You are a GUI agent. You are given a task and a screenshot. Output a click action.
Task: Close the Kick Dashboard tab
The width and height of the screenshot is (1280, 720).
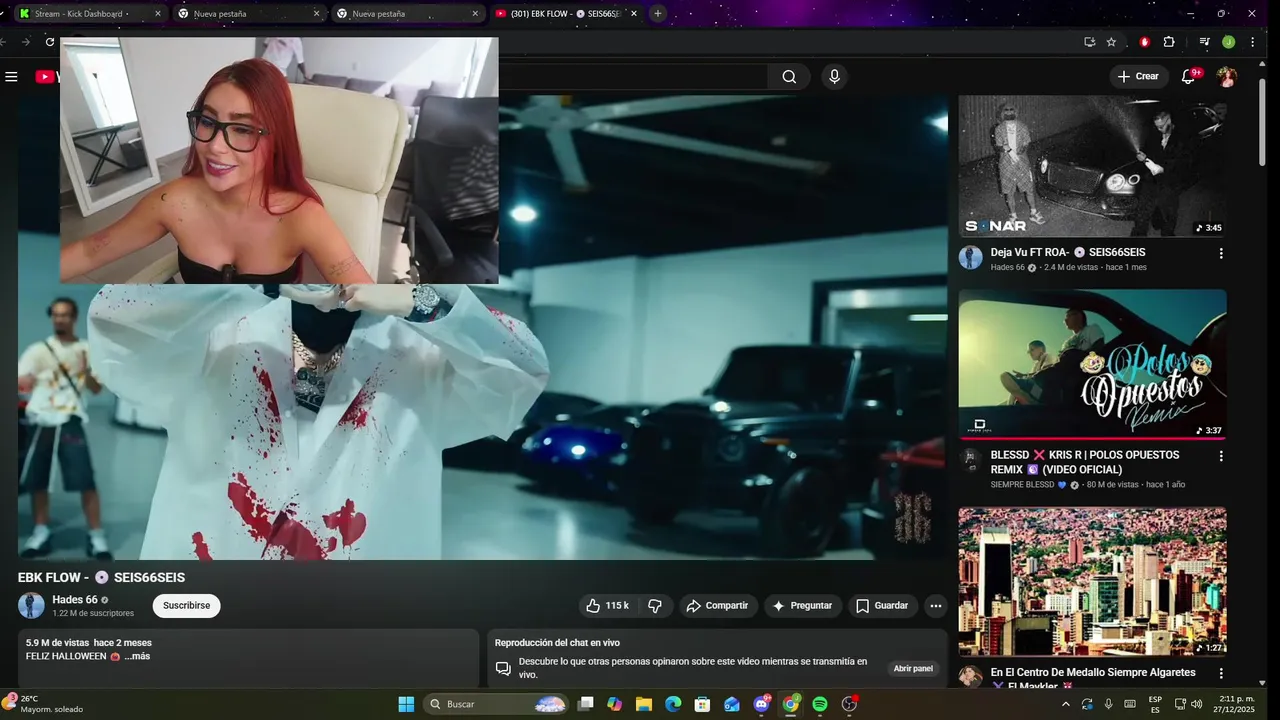click(x=157, y=14)
